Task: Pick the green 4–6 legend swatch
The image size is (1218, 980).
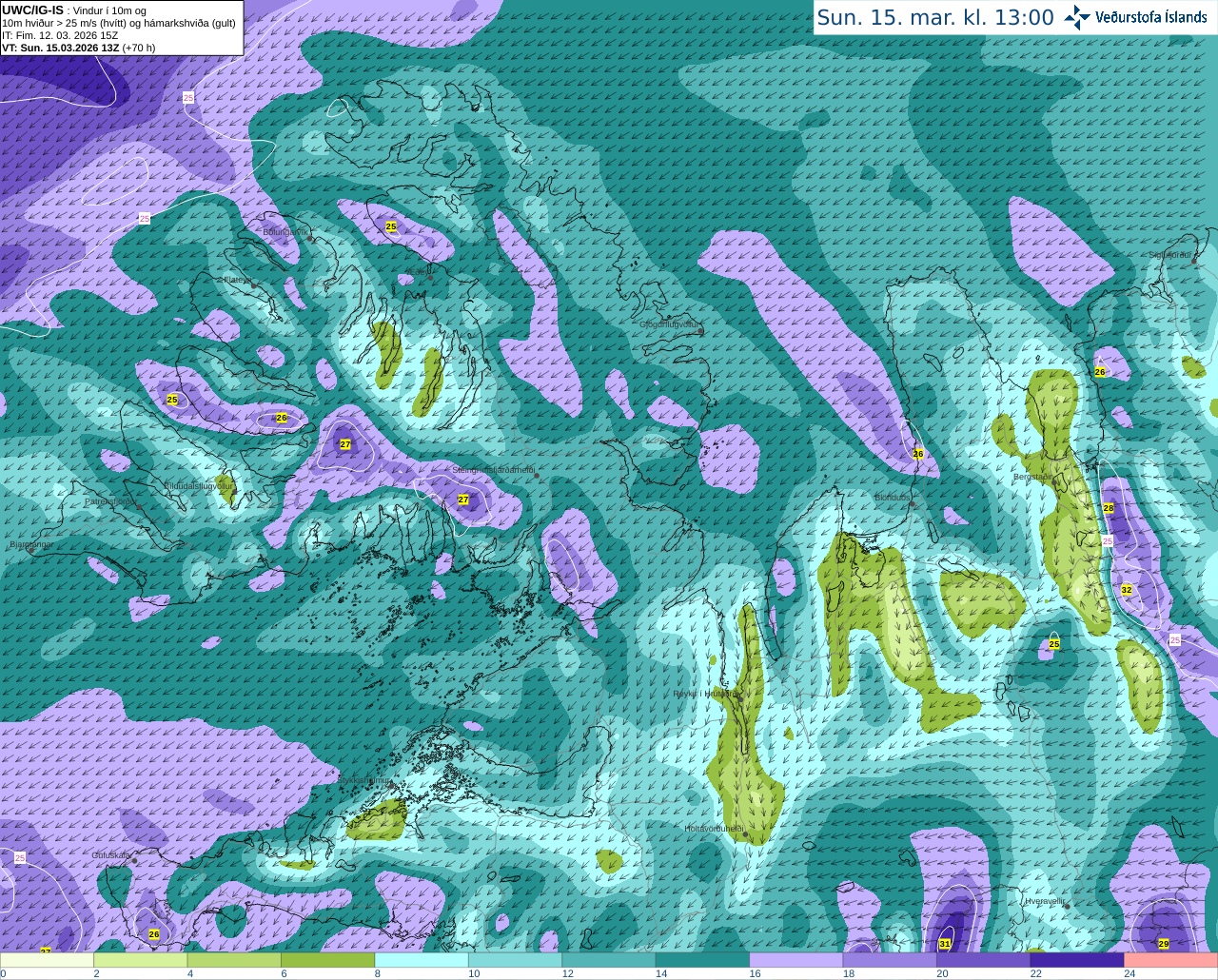Action: pos(235,960)
